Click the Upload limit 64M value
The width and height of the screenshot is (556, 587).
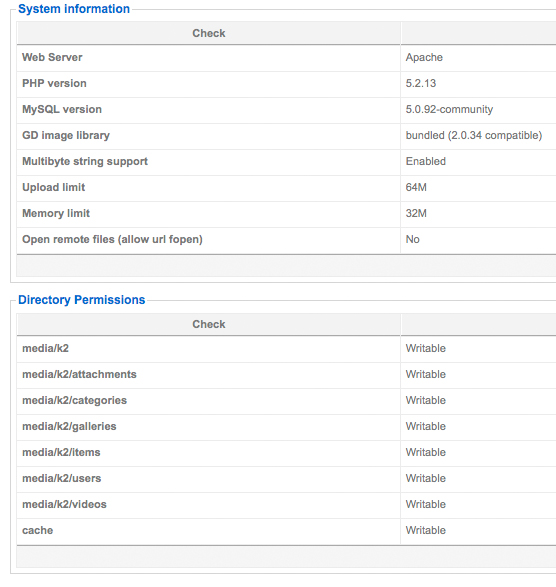[416, 187]
